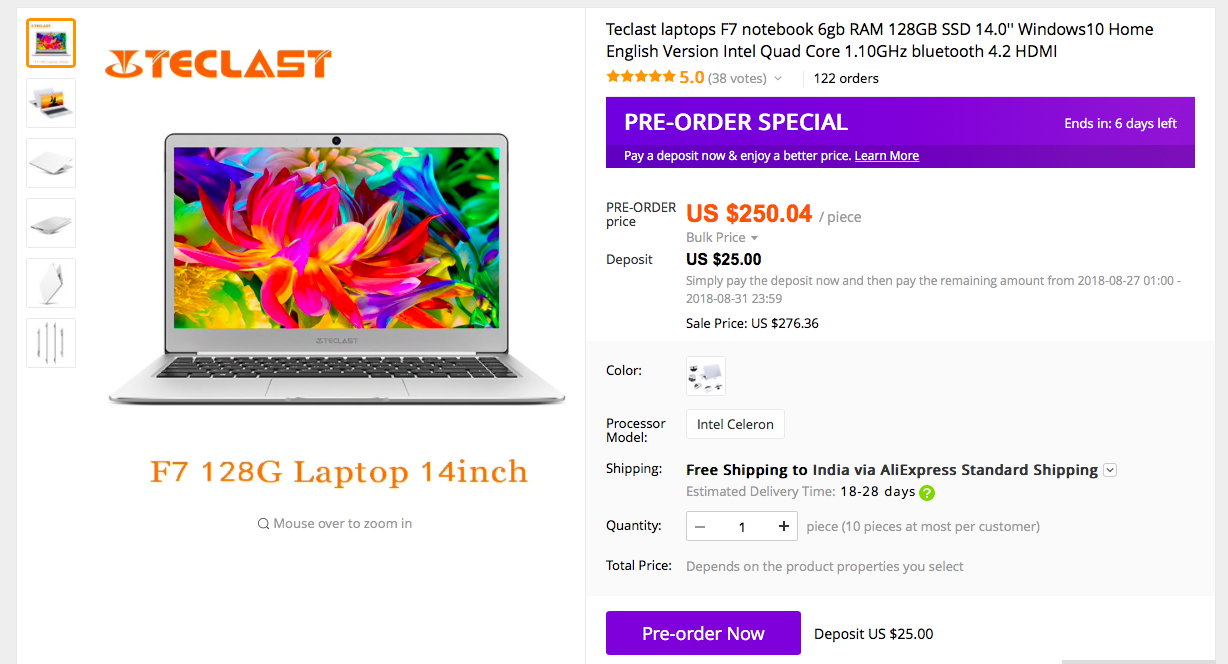Click the Pre-order Now button
The height and width of the screenshot is (664, 1228).
pyautogui.click(x=703, y=633)
